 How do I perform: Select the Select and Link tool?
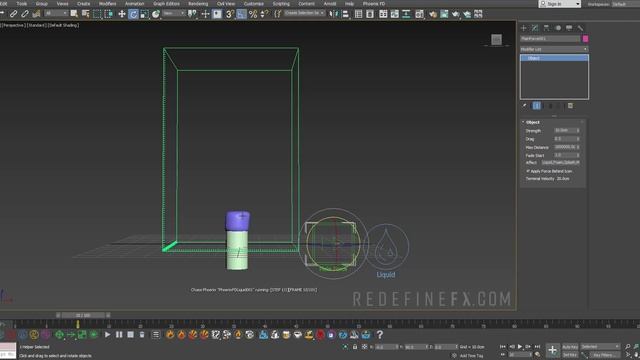tap(13, 14)
